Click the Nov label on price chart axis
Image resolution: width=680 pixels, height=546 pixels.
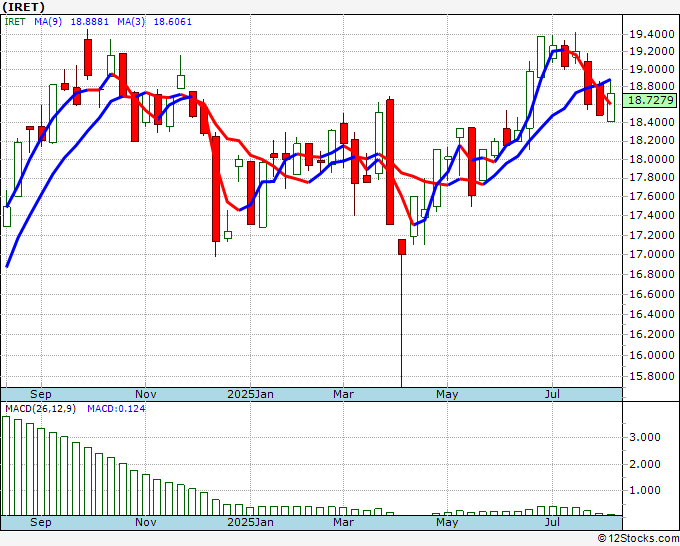145,394
